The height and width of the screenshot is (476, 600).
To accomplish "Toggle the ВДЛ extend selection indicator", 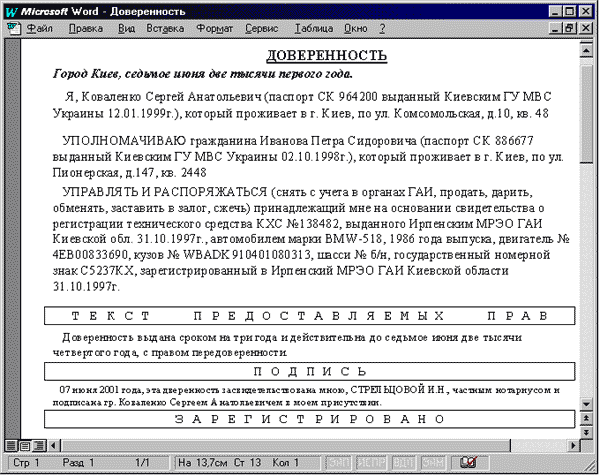I will point(403,463).
